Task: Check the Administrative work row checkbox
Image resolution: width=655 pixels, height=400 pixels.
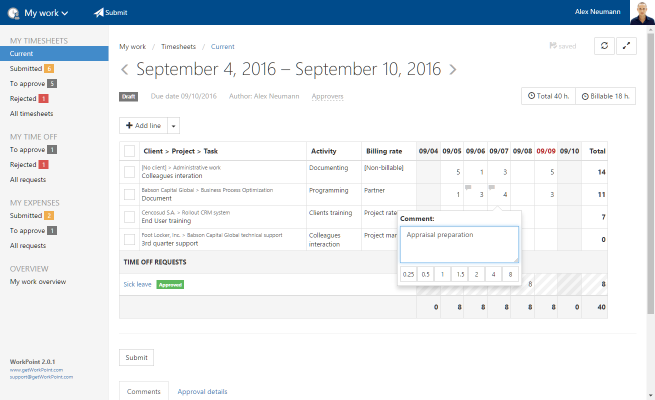Action: pos(129,172)
